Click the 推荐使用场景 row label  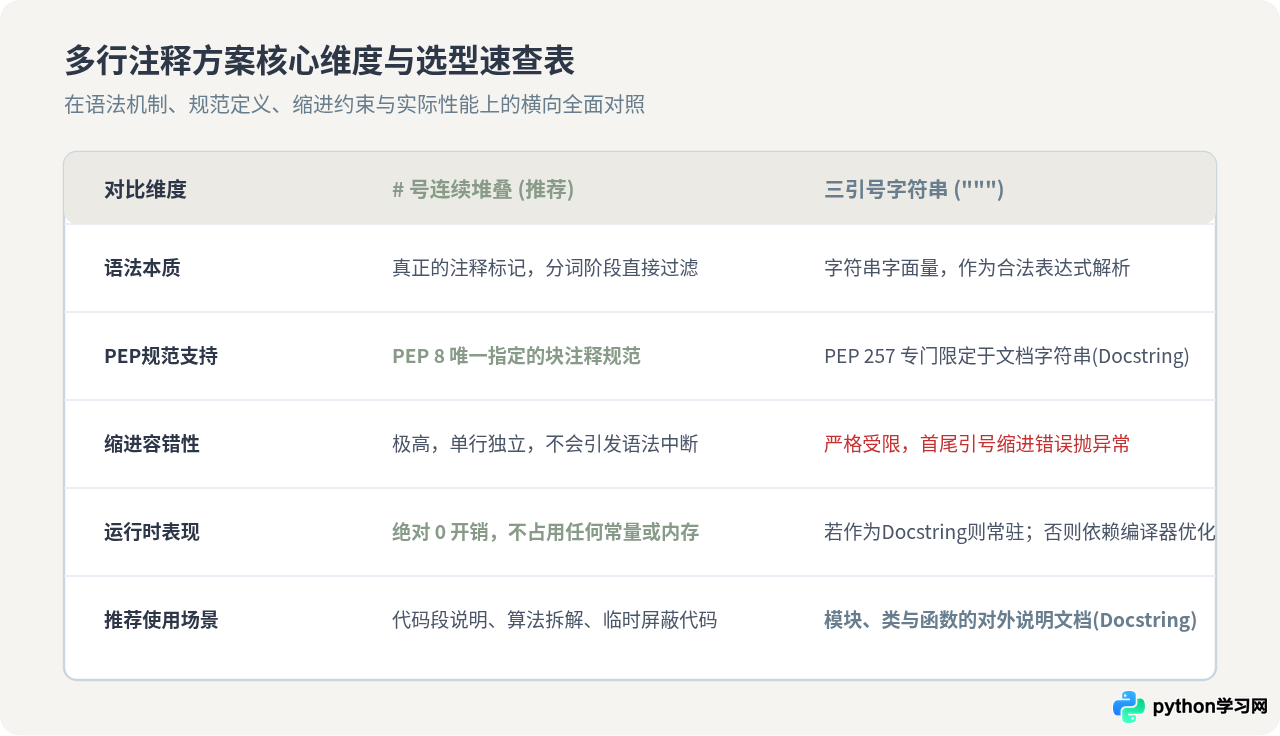pos(161,620)
